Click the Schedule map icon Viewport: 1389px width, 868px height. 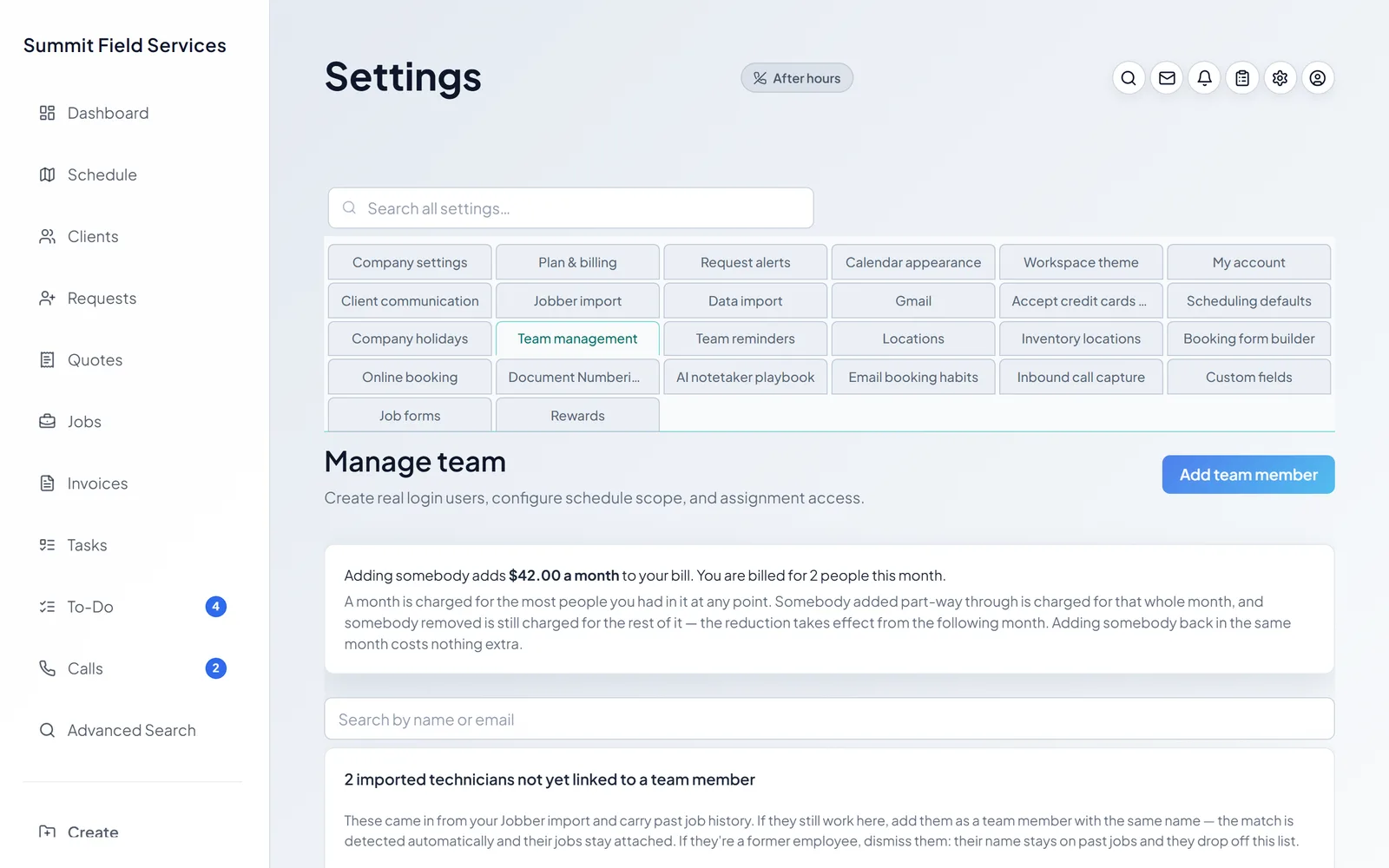pyautogui.click(x=48, y=174)
